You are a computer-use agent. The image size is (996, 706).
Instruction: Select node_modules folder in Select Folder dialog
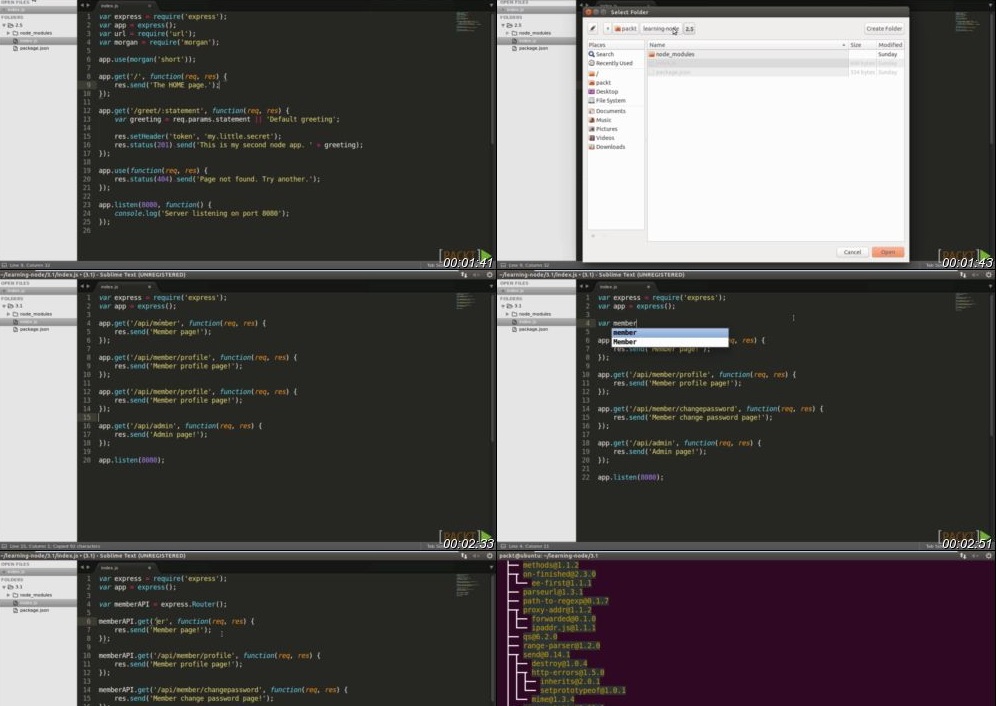pos(675,54)
